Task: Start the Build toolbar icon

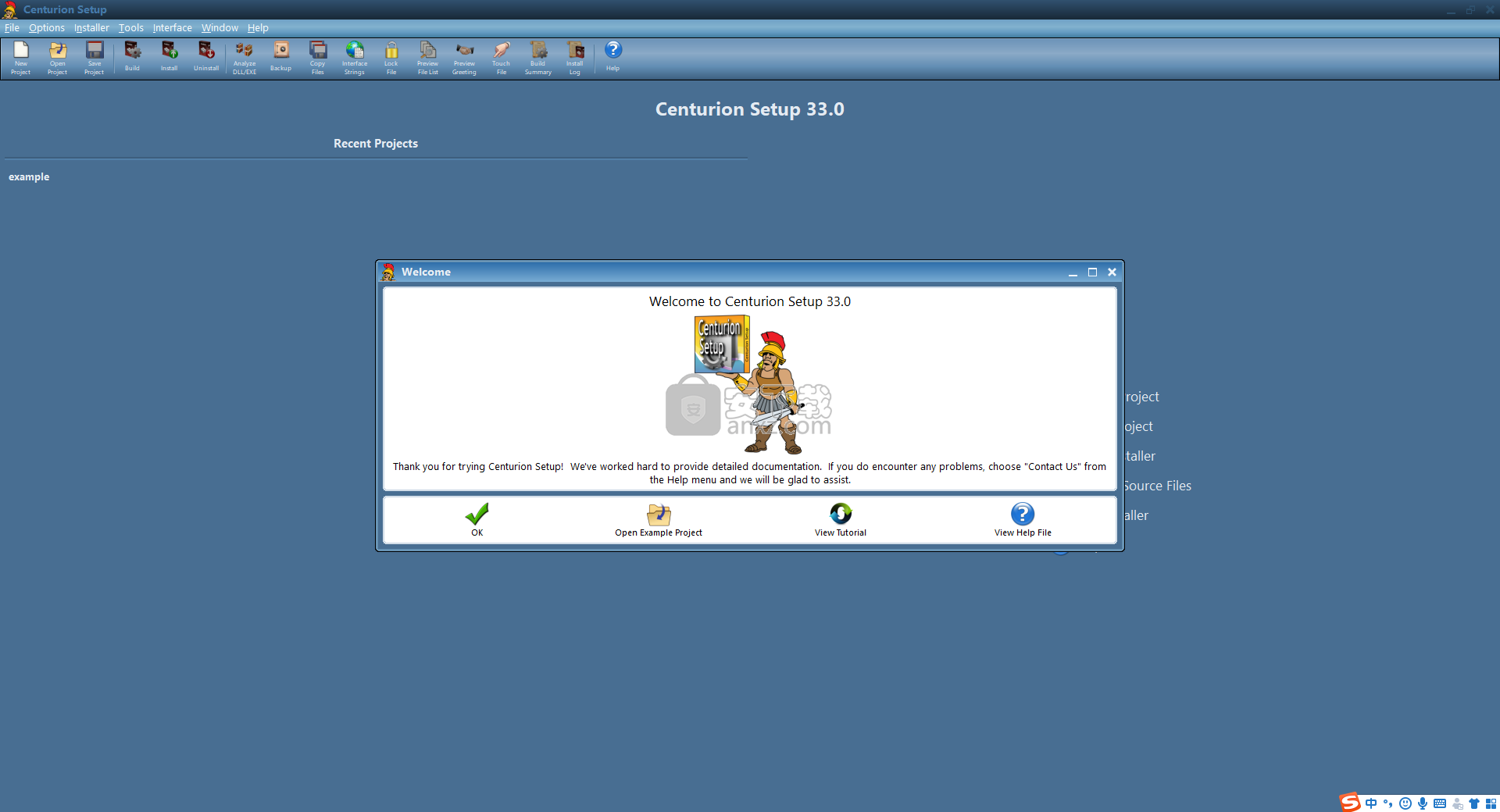Action: tap(132, 57)
